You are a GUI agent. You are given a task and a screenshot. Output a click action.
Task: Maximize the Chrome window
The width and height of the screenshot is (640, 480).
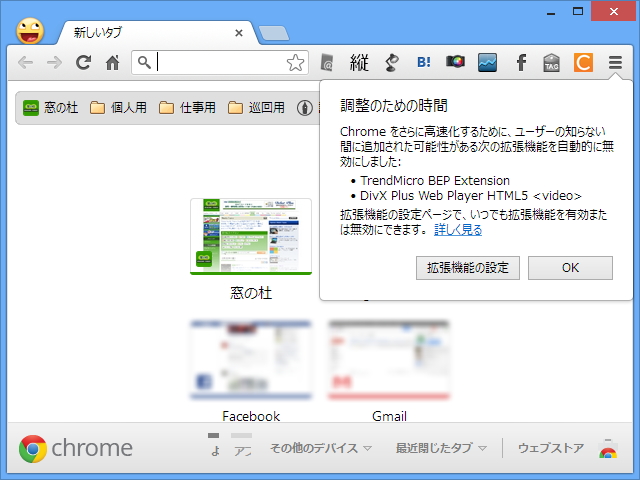[x=578, y=11]
